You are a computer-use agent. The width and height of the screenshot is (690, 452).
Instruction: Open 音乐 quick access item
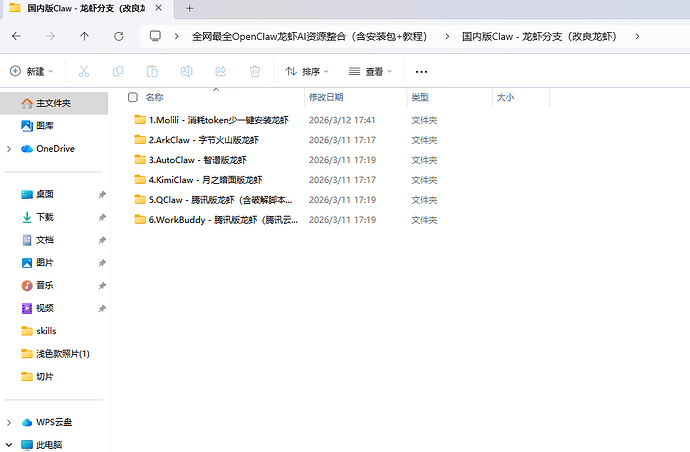tap(45, 285)
